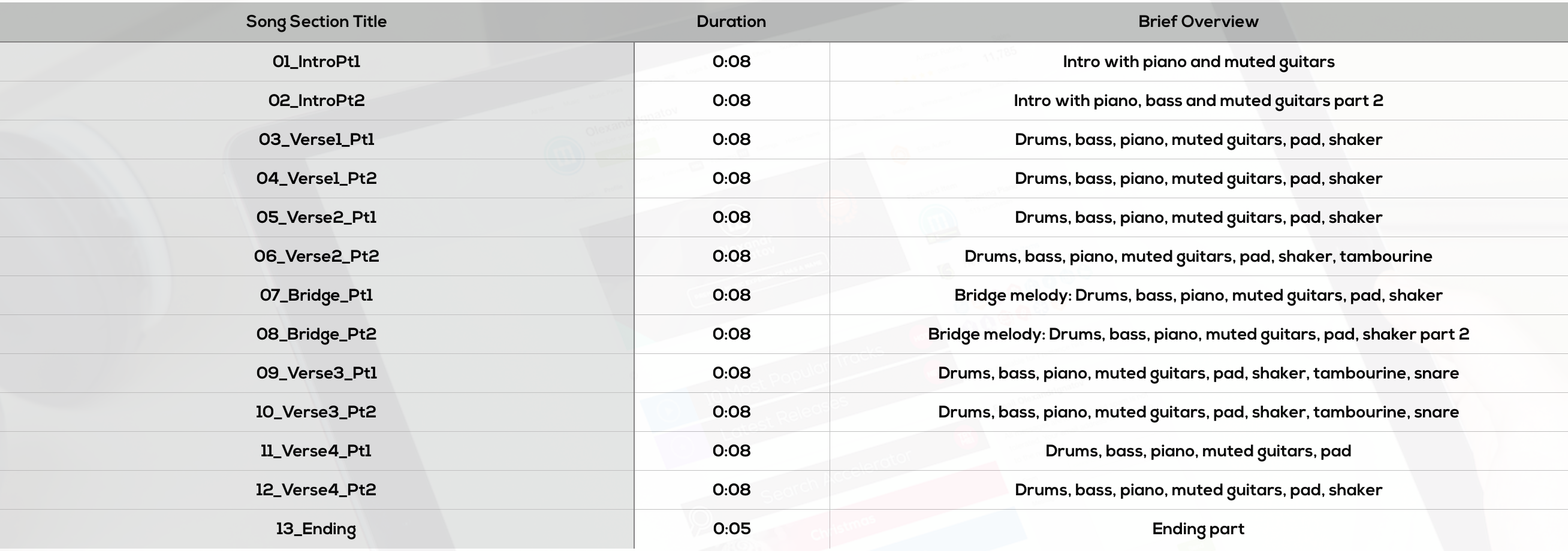
Task: Select the 04_Verse1_Pt2 overview text
Action: click(1198, 179)
